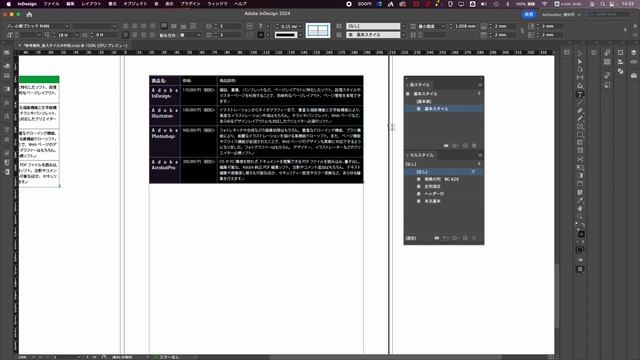Click the Table Style panel menu icon

point(480,85)
